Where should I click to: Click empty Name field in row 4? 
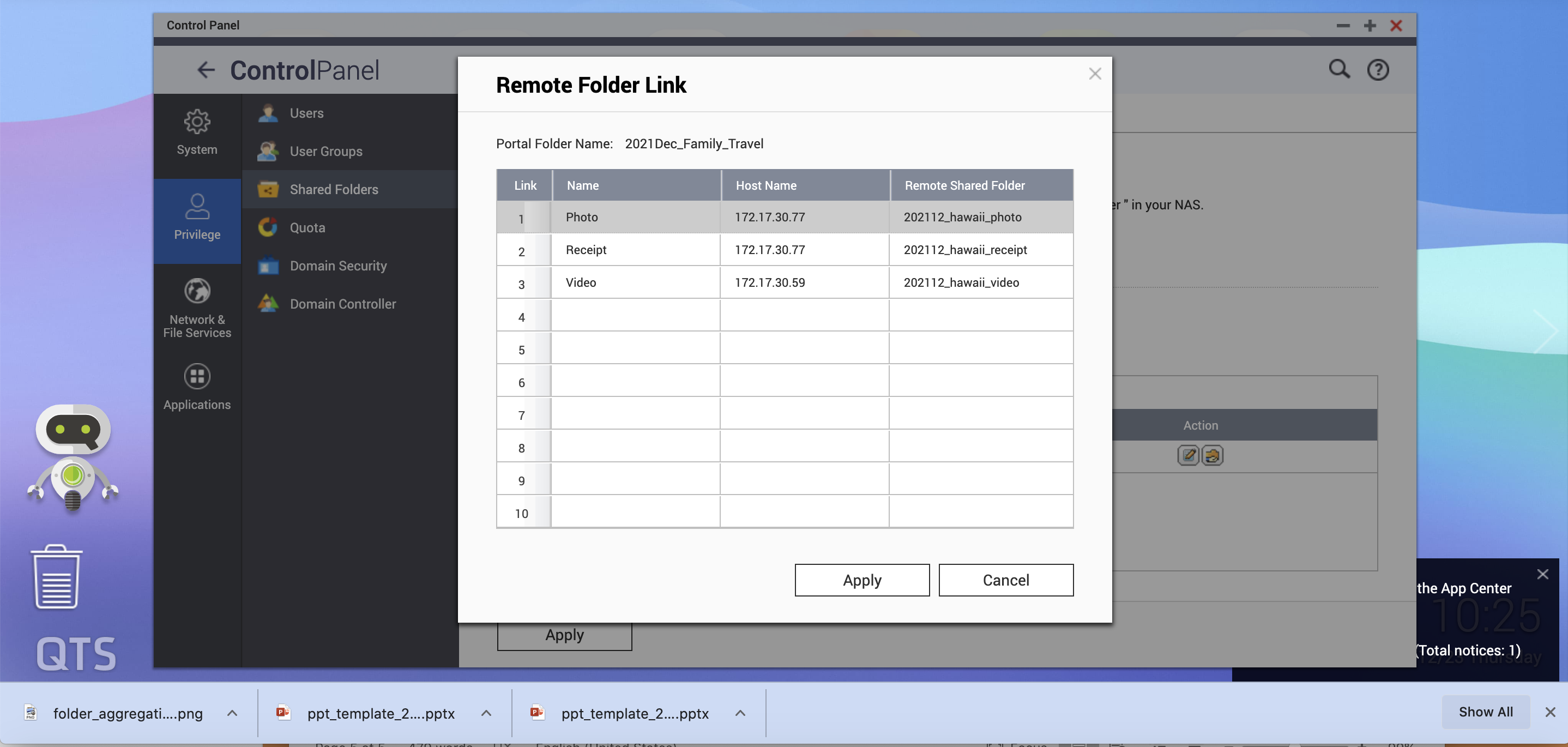click(x=636, y=315)
